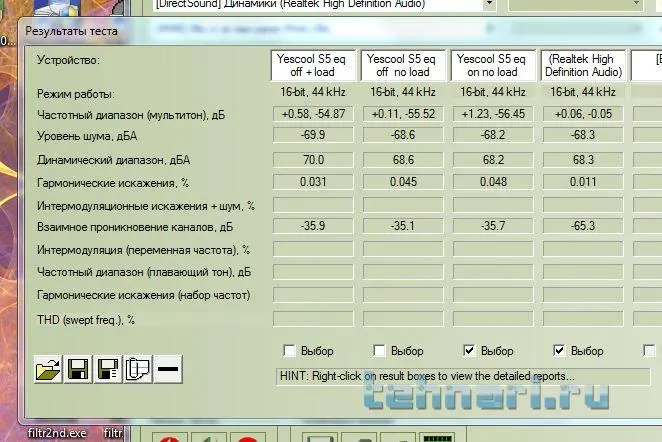662x442 pixels.
Task: Click crosstalk result -35.9
Action: pos(313,226)
